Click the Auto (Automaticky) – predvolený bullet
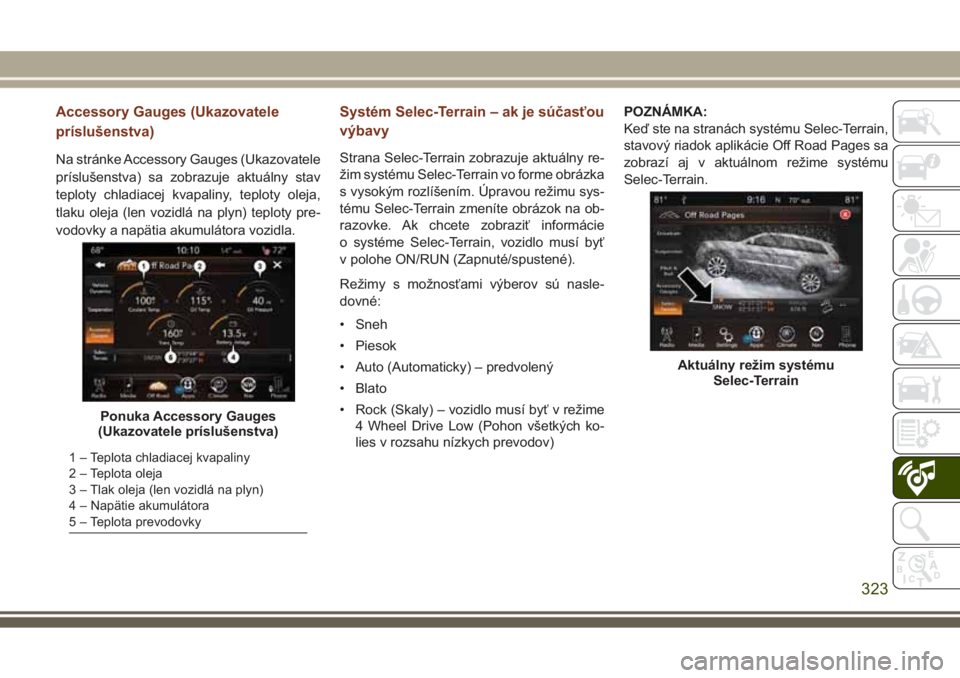 pyautogui.click(x=454, y=367)
